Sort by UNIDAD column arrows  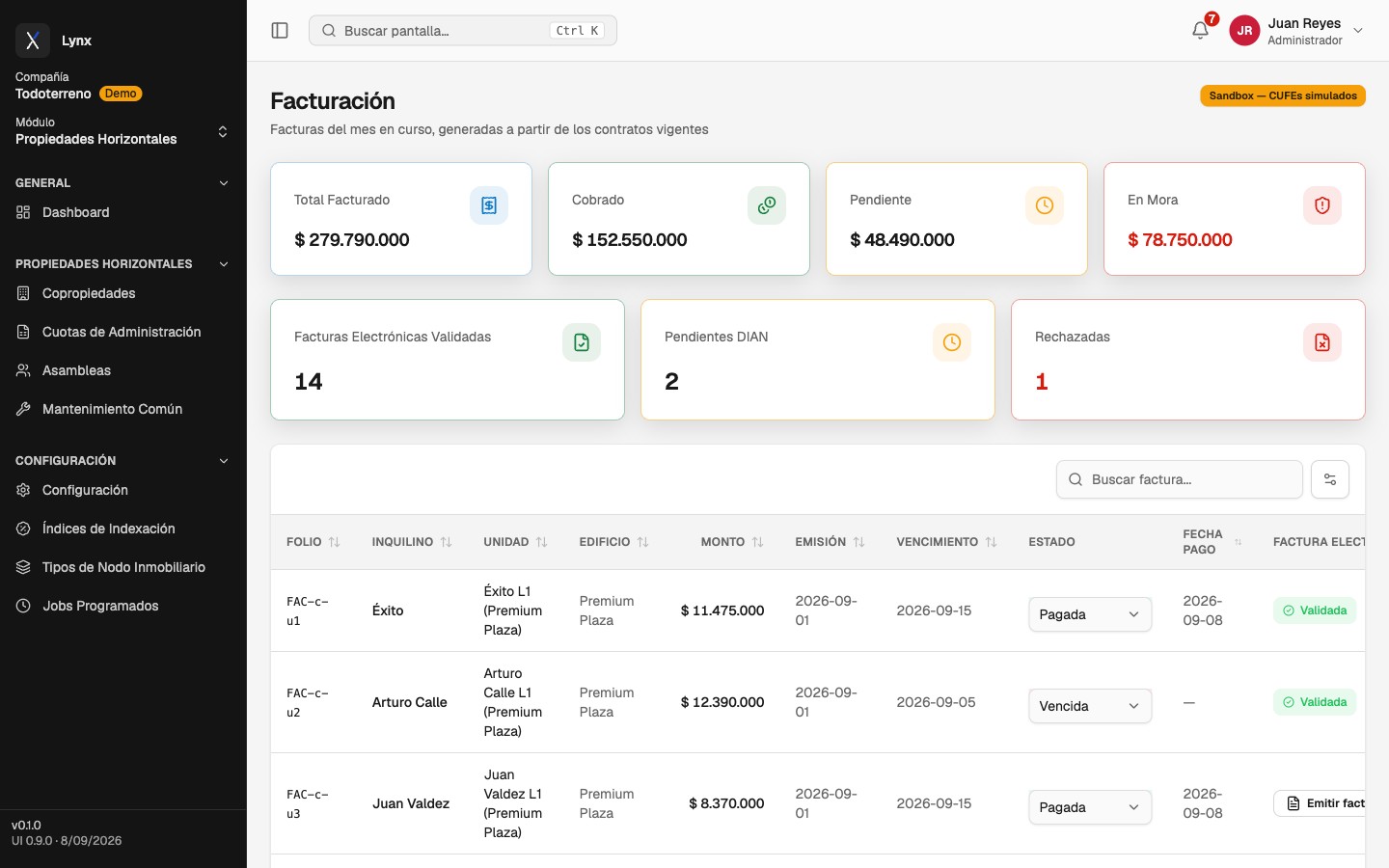pos(541,542)
